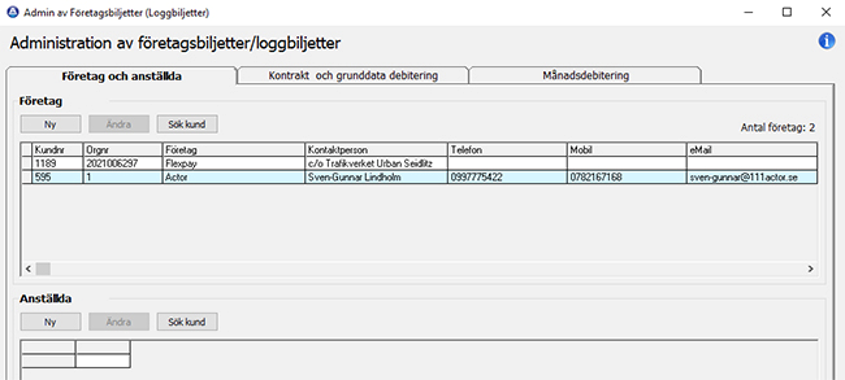Click the Kundnr column header

[x=58, y=150]
